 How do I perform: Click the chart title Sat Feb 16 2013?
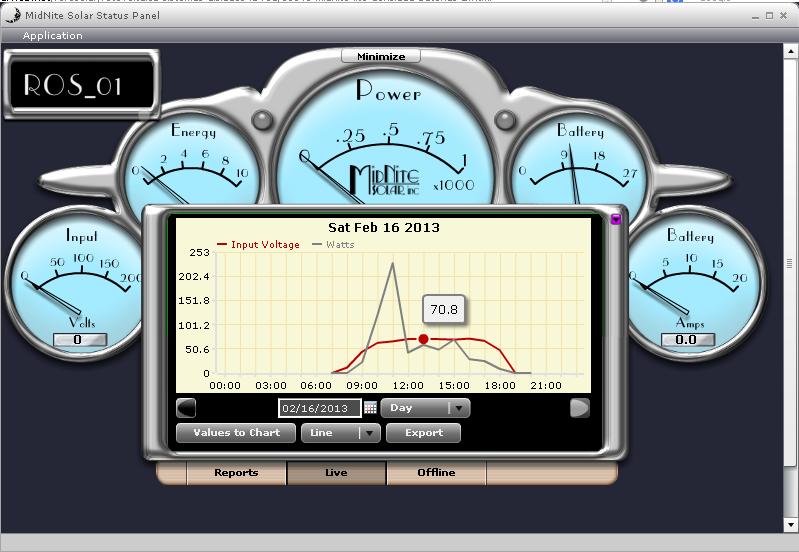(x=384, y=227)
